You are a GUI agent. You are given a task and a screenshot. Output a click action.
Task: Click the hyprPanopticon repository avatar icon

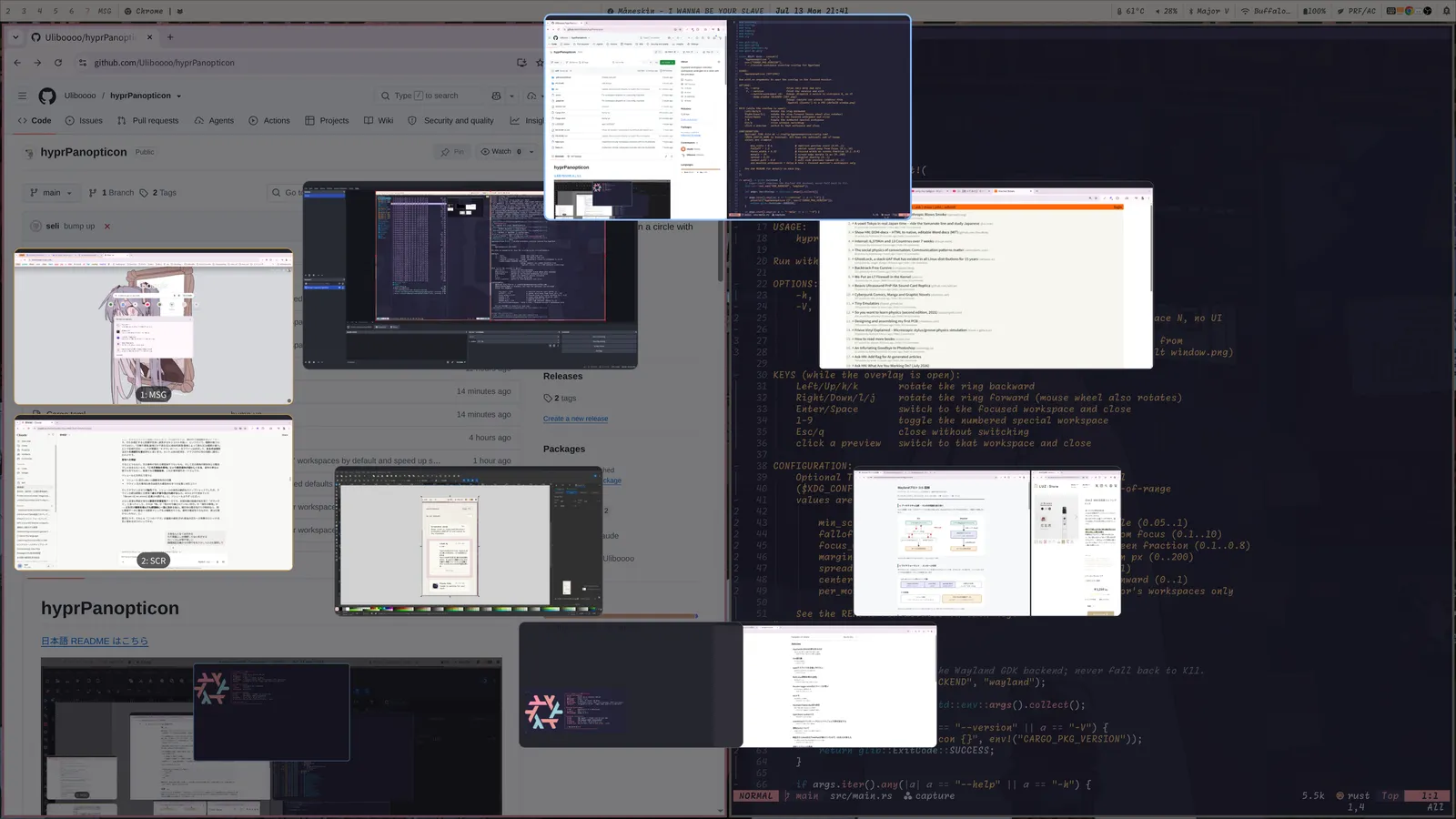[x=29, y=153]
